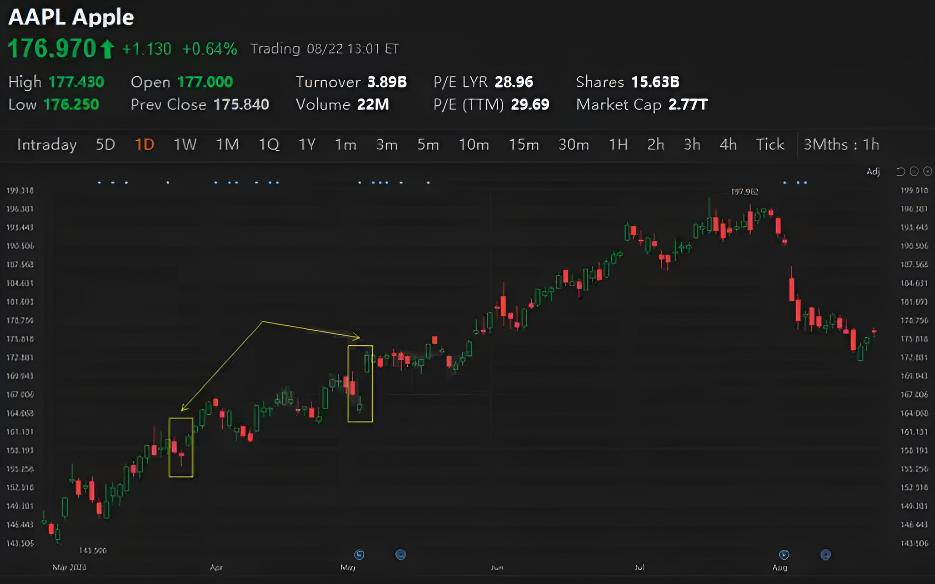This screenshot has height=584, width=935.
Task: Click the second event marker after May
Action: [401, 554]
